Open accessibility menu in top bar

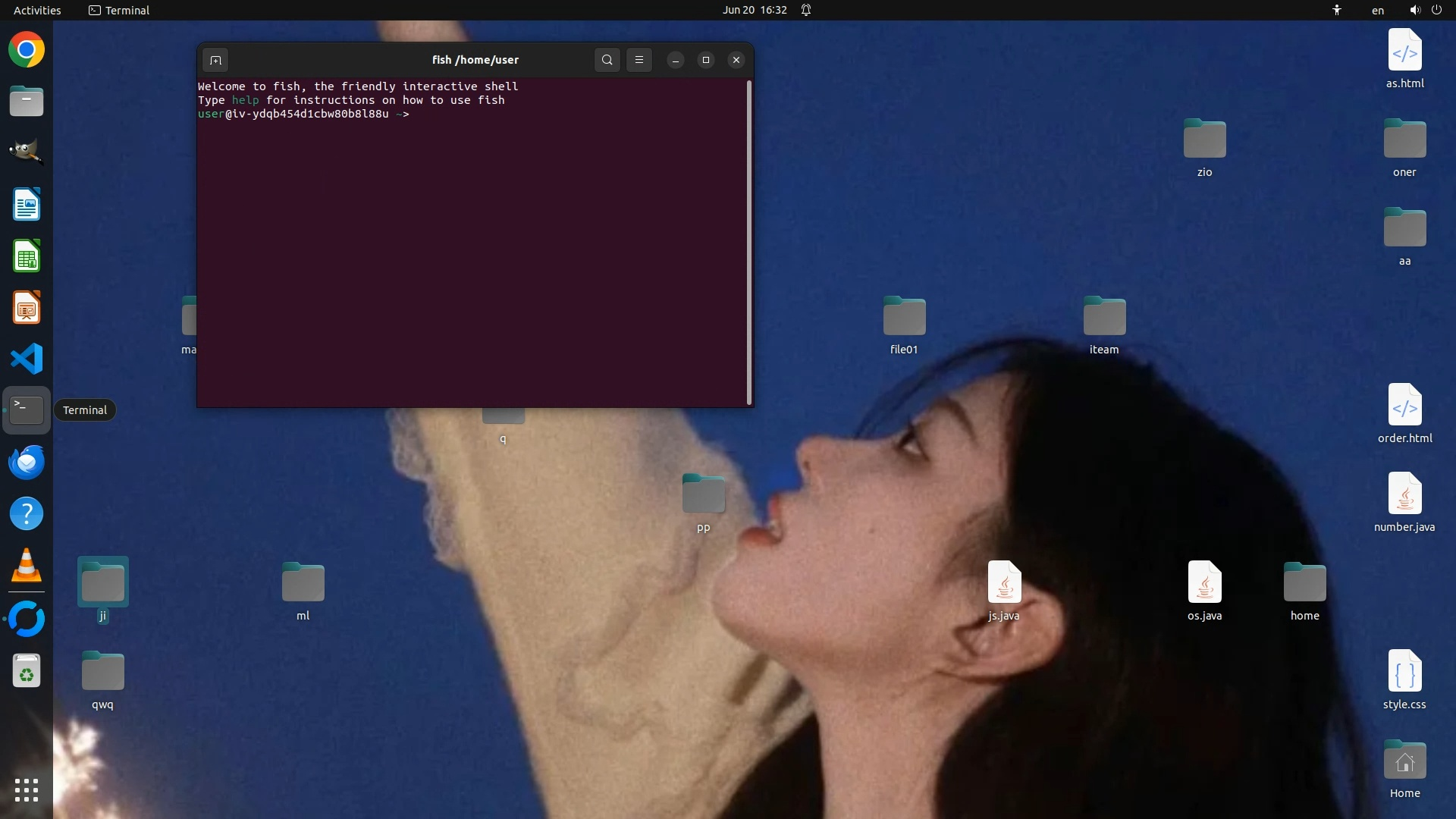1337,10
